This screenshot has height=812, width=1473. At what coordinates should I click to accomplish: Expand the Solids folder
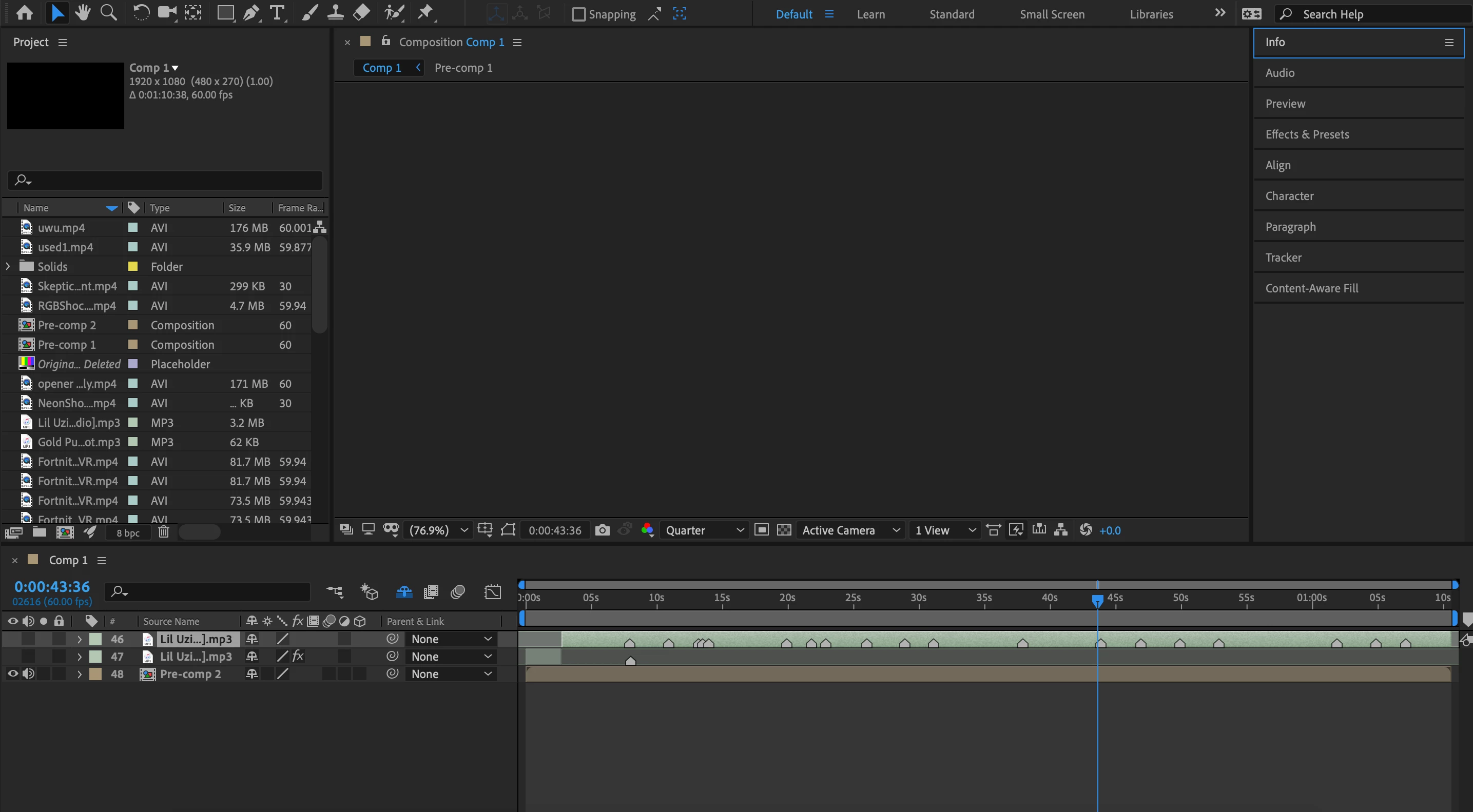pos(8,266)
